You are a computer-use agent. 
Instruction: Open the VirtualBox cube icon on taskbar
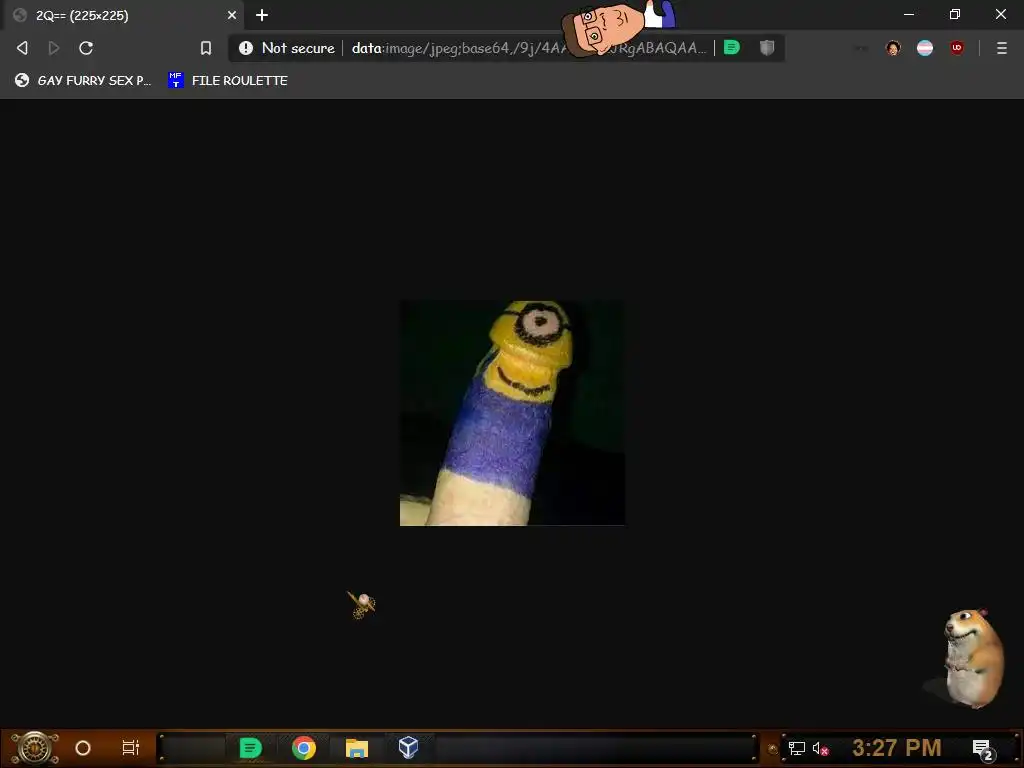click(408, 747)
